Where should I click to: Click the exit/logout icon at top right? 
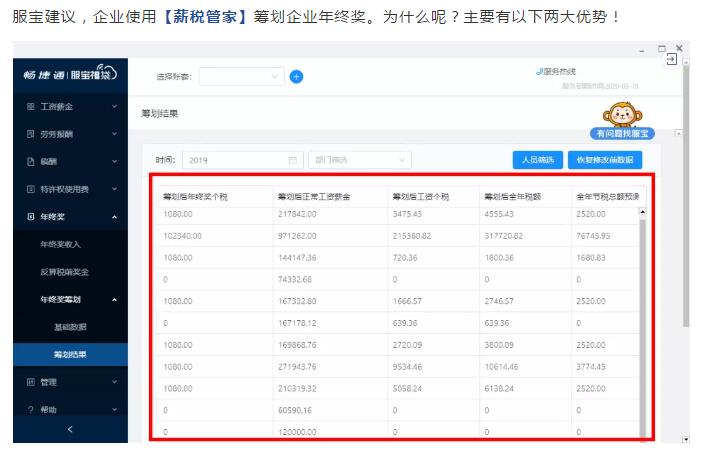click(672, 59)
